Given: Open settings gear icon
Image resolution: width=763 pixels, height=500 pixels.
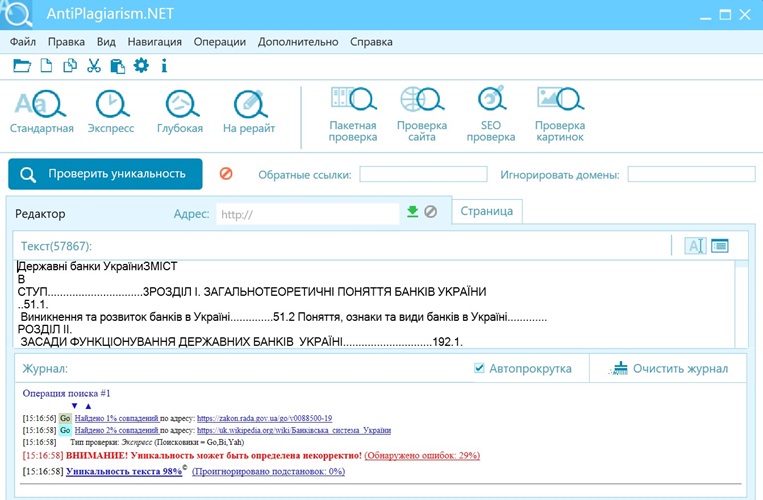Looking at the screenshot, I should pos(141,65).
